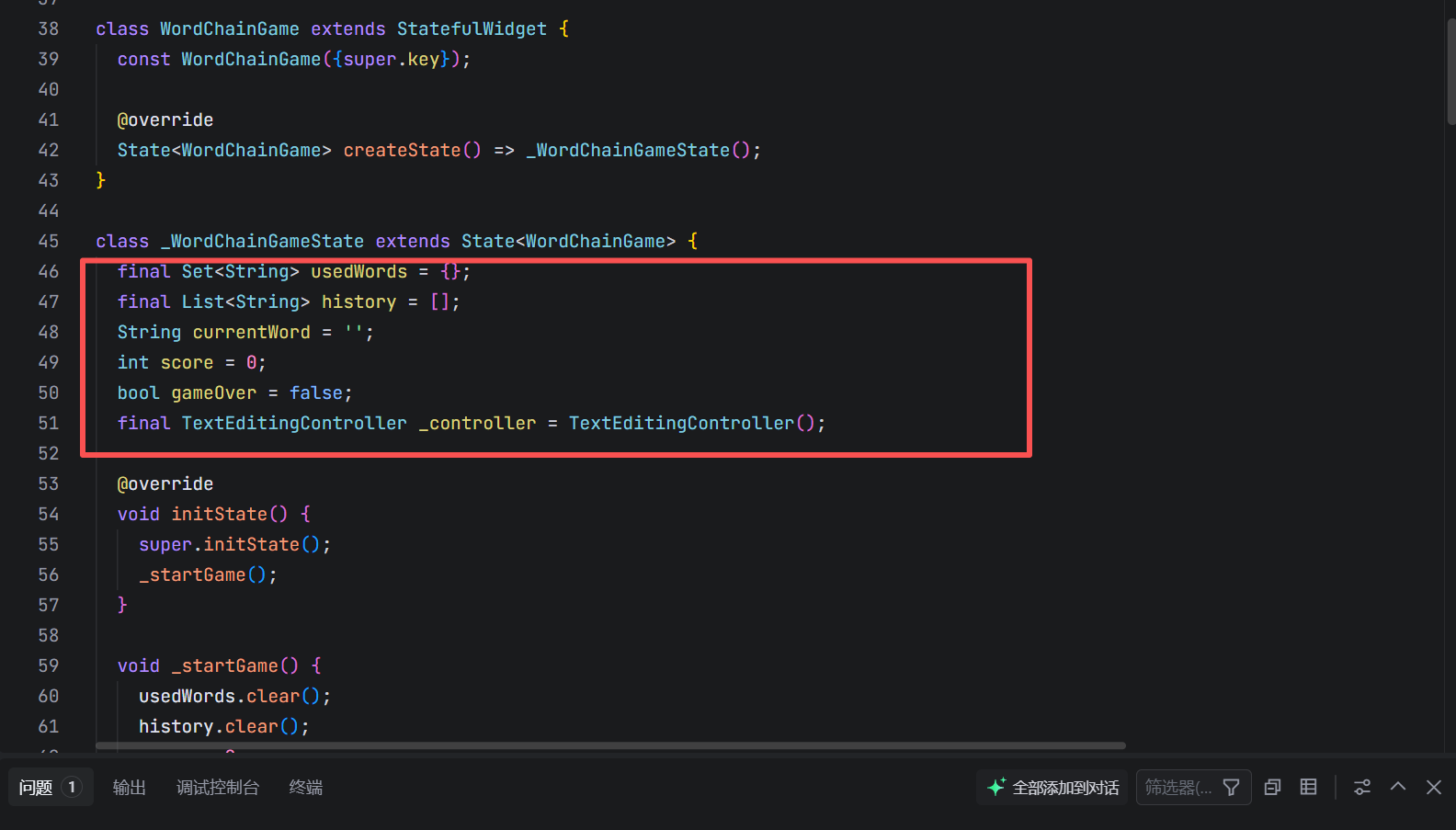1456x830 pixels.
Task: Click 'history' variable on line 47
Action: pyautogui.click(x=358, y=301)
